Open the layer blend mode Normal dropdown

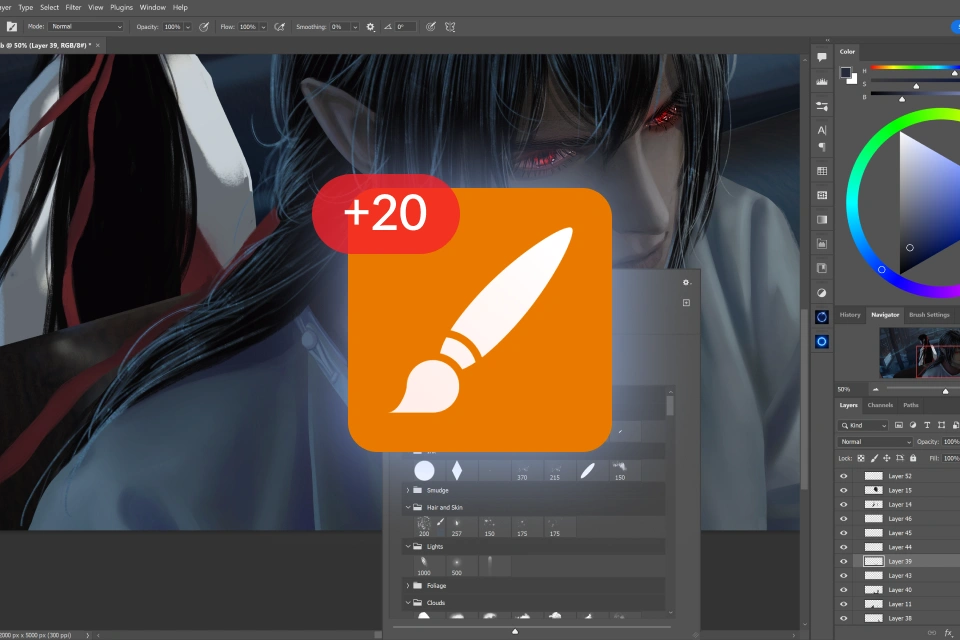[875, 442]
